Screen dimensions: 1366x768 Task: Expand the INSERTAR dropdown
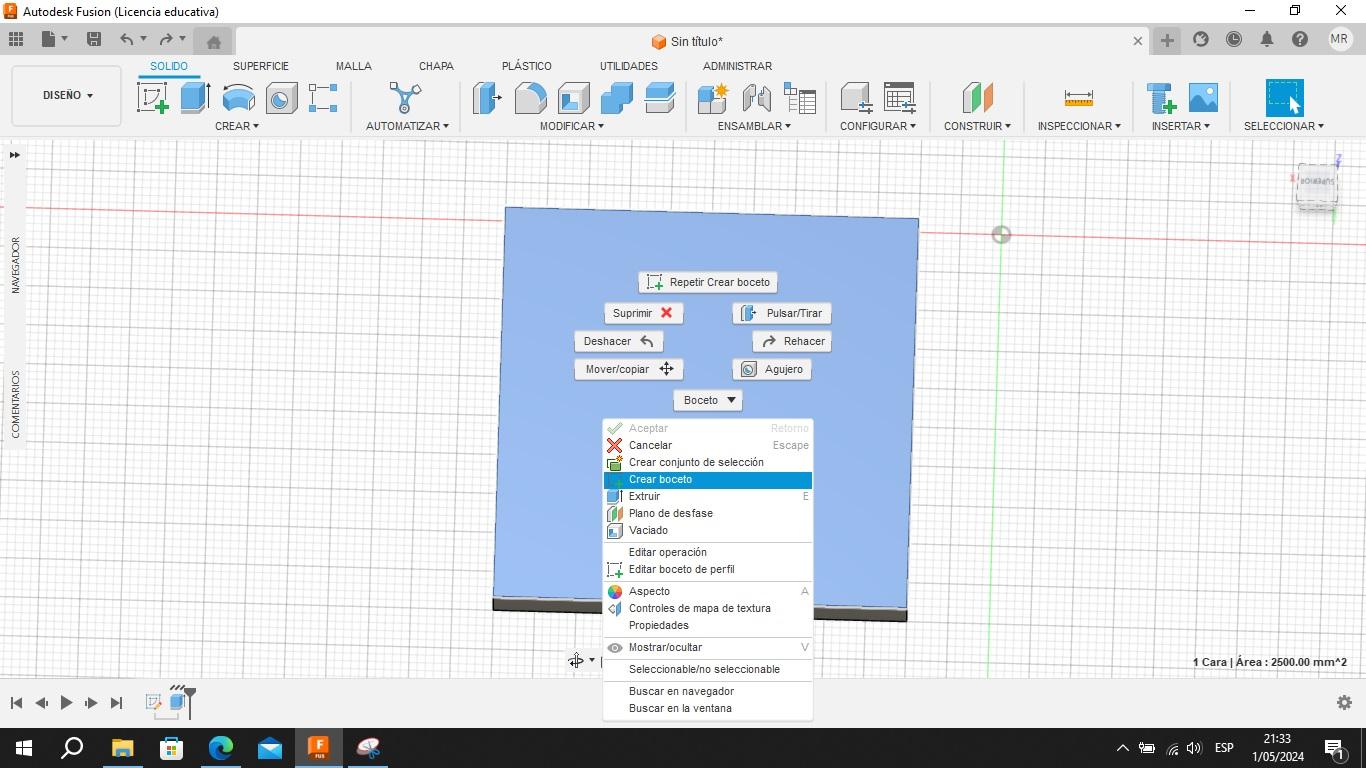(x=1180, y=126)
